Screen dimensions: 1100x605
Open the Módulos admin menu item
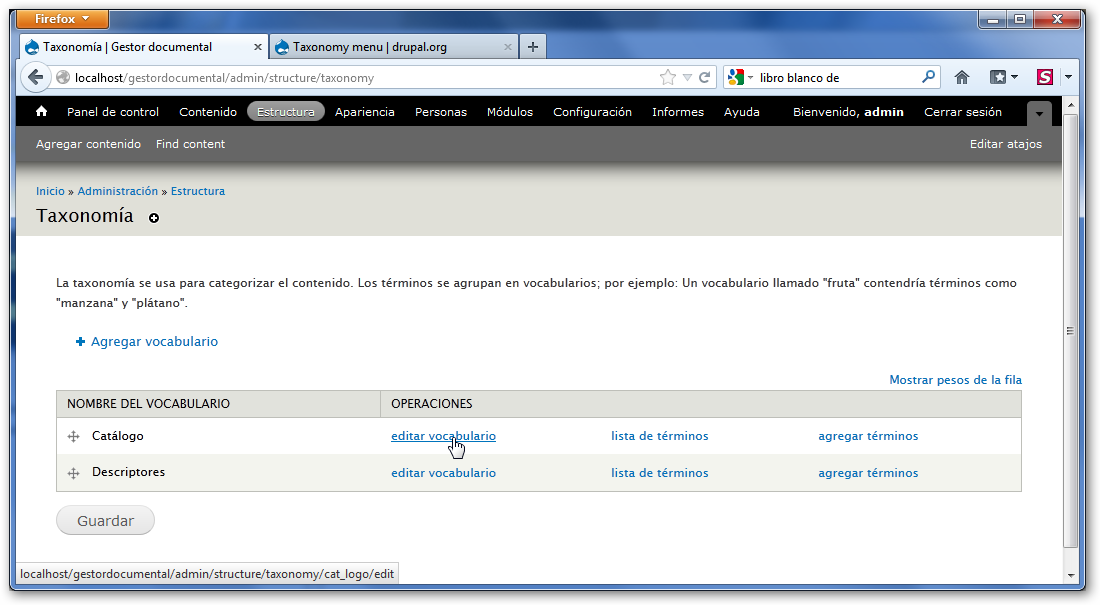tap(509, 112)
